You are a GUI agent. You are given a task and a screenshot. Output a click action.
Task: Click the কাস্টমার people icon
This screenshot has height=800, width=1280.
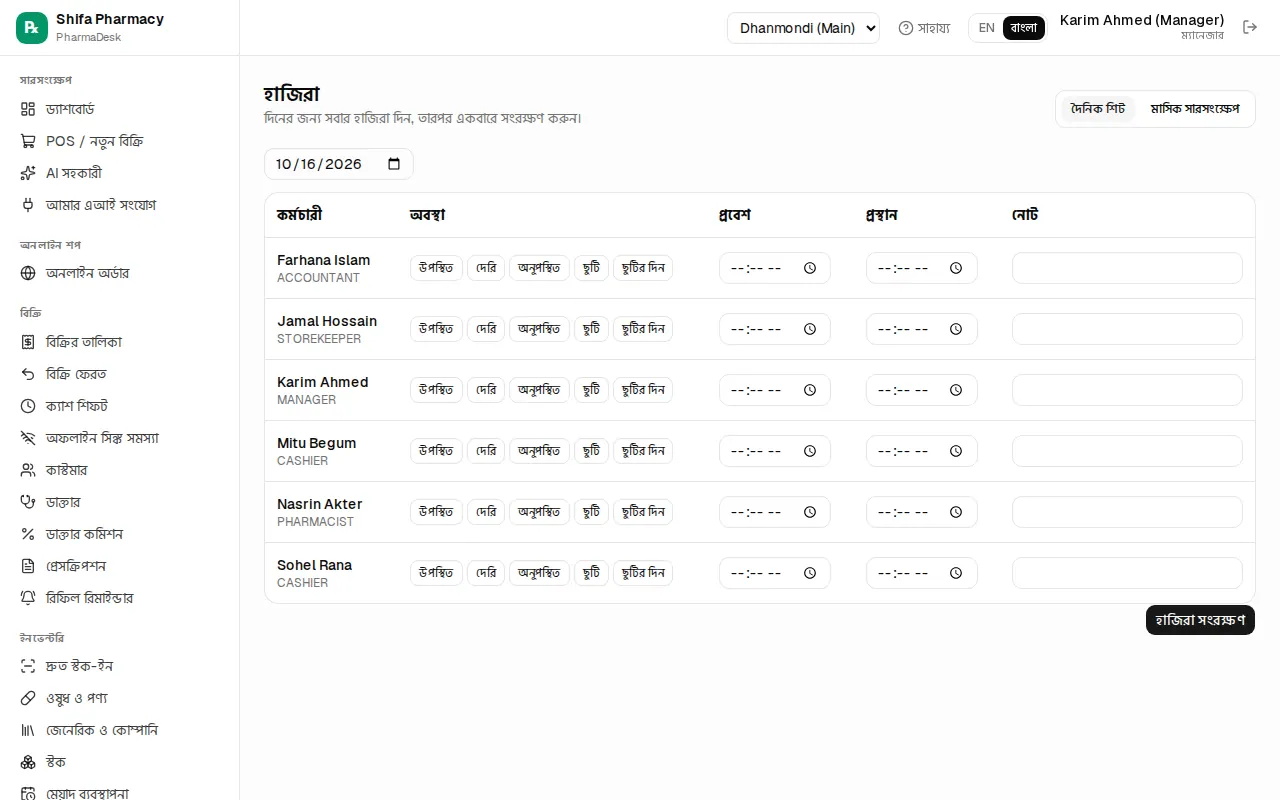coord(28,470)
